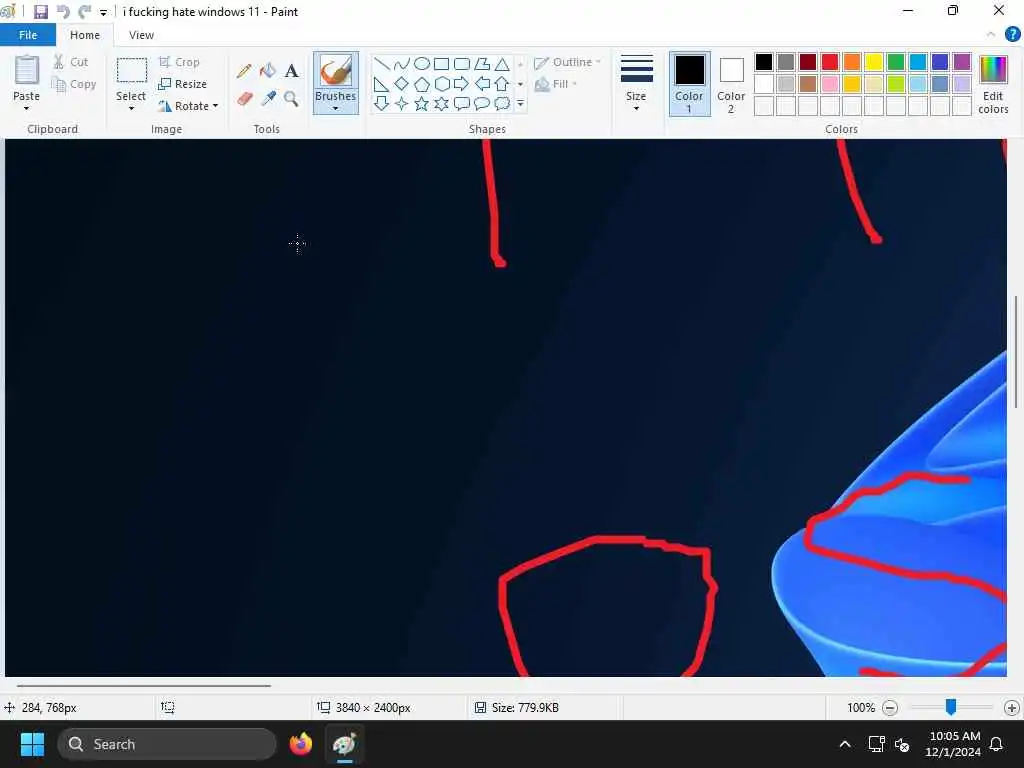
Task: Click the Edit colors button
Action: (993, 84)
